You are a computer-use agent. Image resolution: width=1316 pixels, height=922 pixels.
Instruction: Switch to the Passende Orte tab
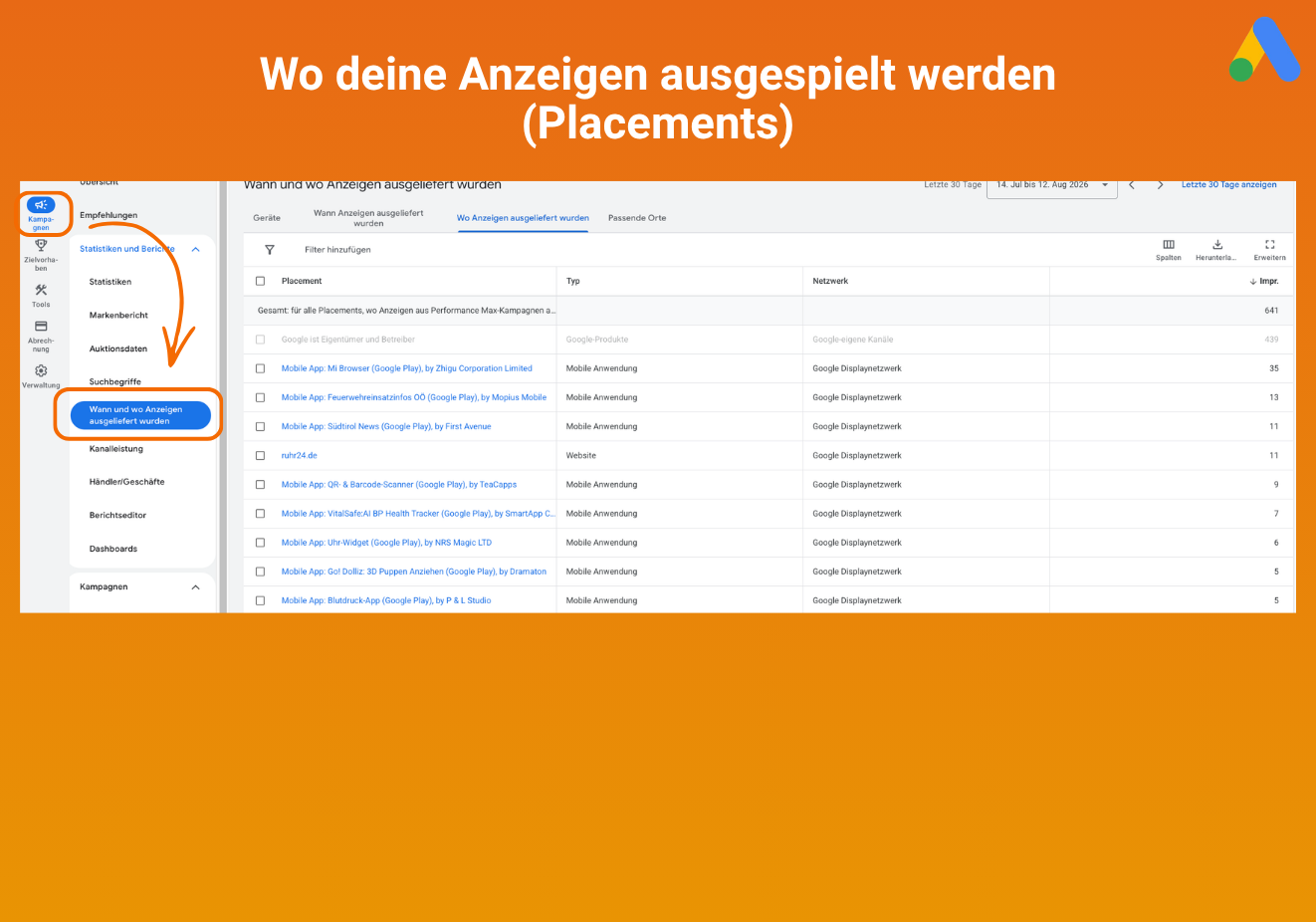tap(637, 218)
